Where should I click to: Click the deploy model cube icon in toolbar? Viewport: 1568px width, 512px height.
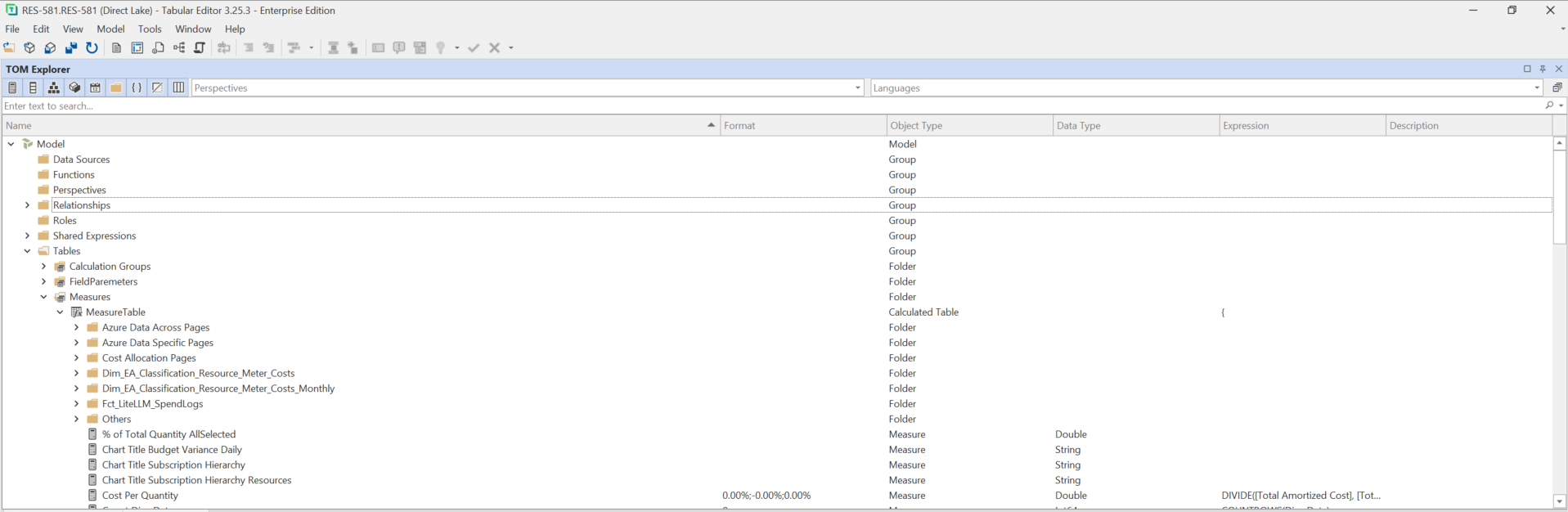pos(50,47)
